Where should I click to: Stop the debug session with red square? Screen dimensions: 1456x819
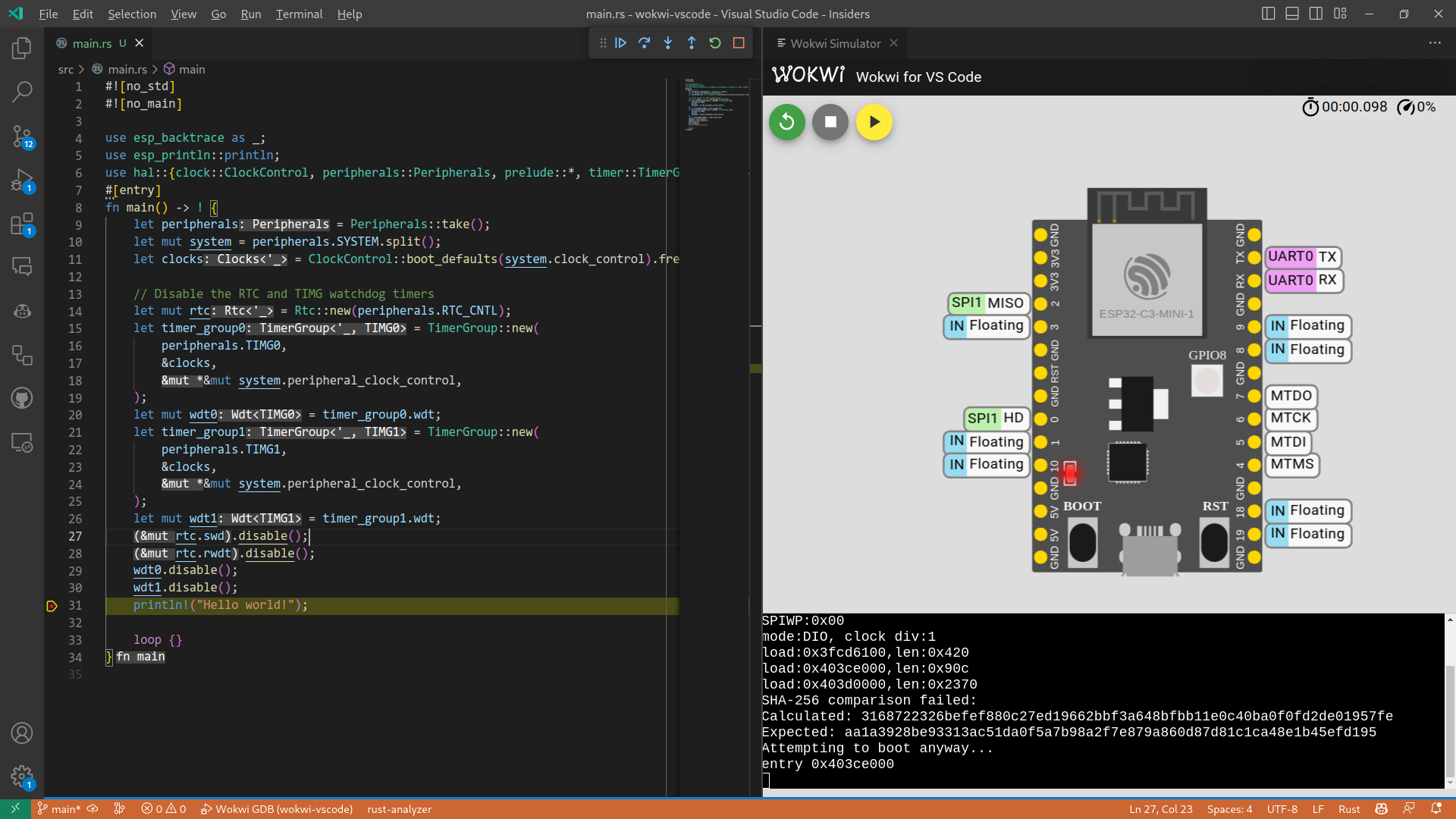[x=739, y=43]
